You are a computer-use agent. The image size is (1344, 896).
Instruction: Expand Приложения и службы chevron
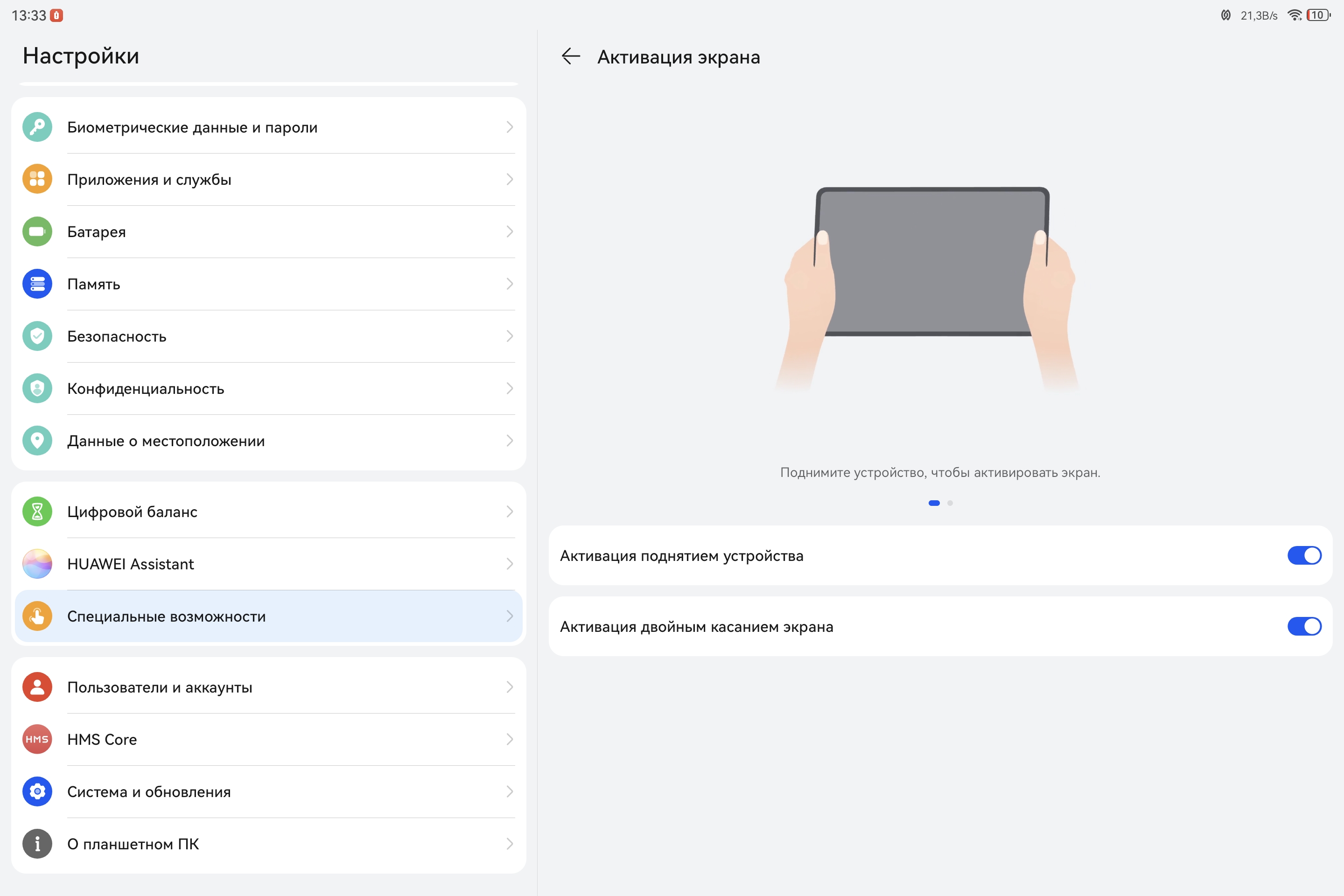509,179
